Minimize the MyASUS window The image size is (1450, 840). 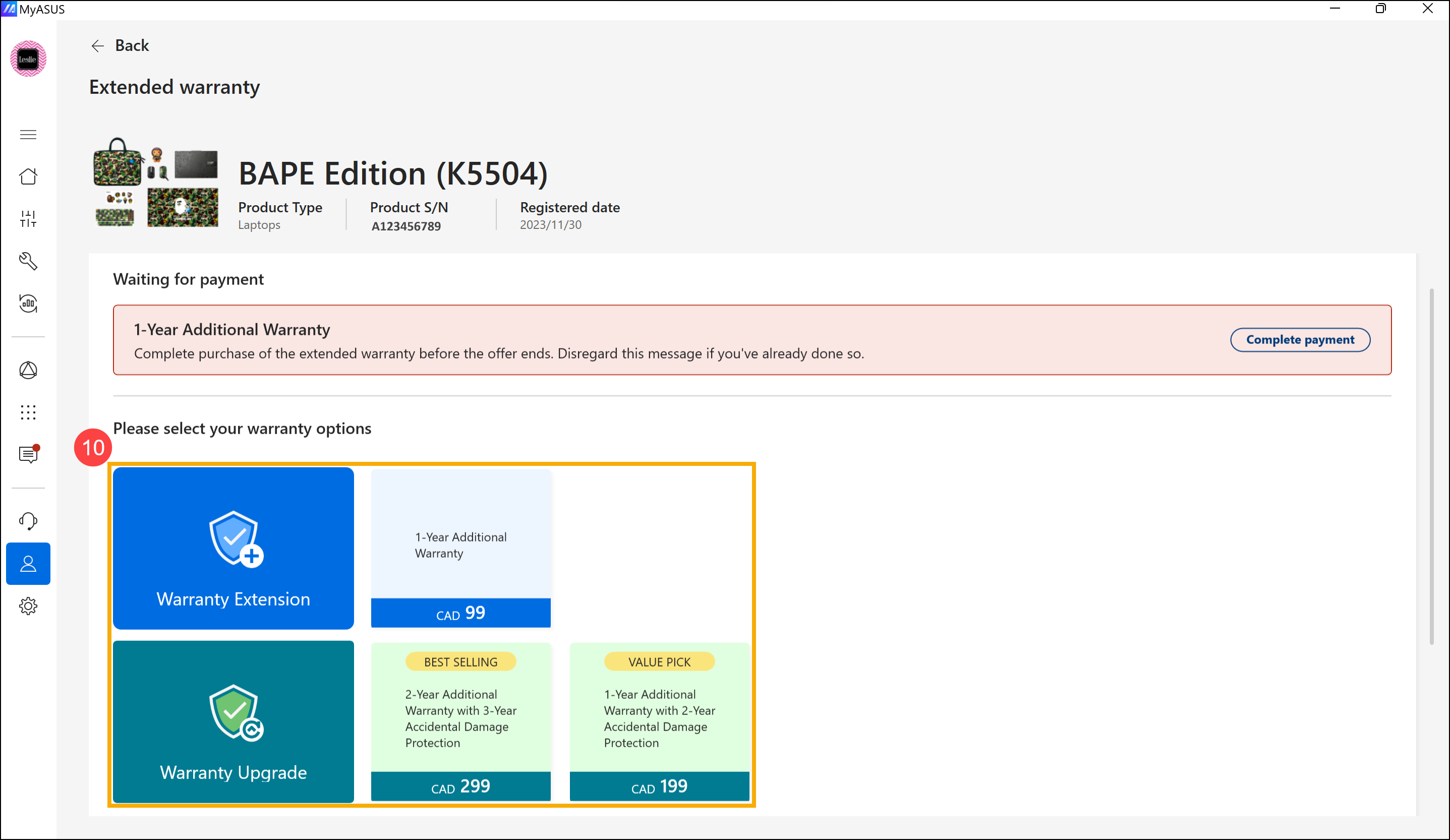coord(1335,9)
